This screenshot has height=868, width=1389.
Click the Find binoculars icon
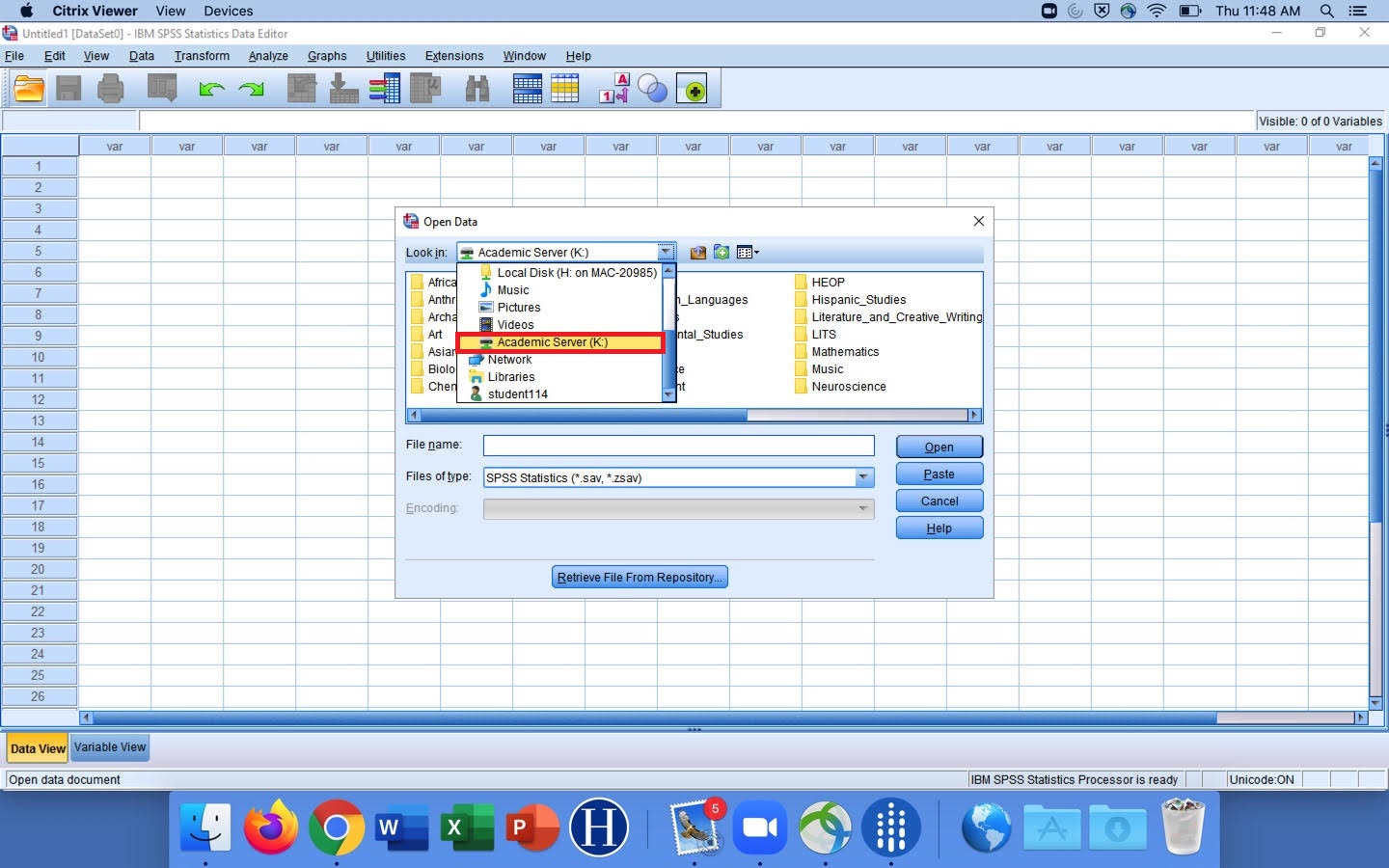click(x=477, y=90)
